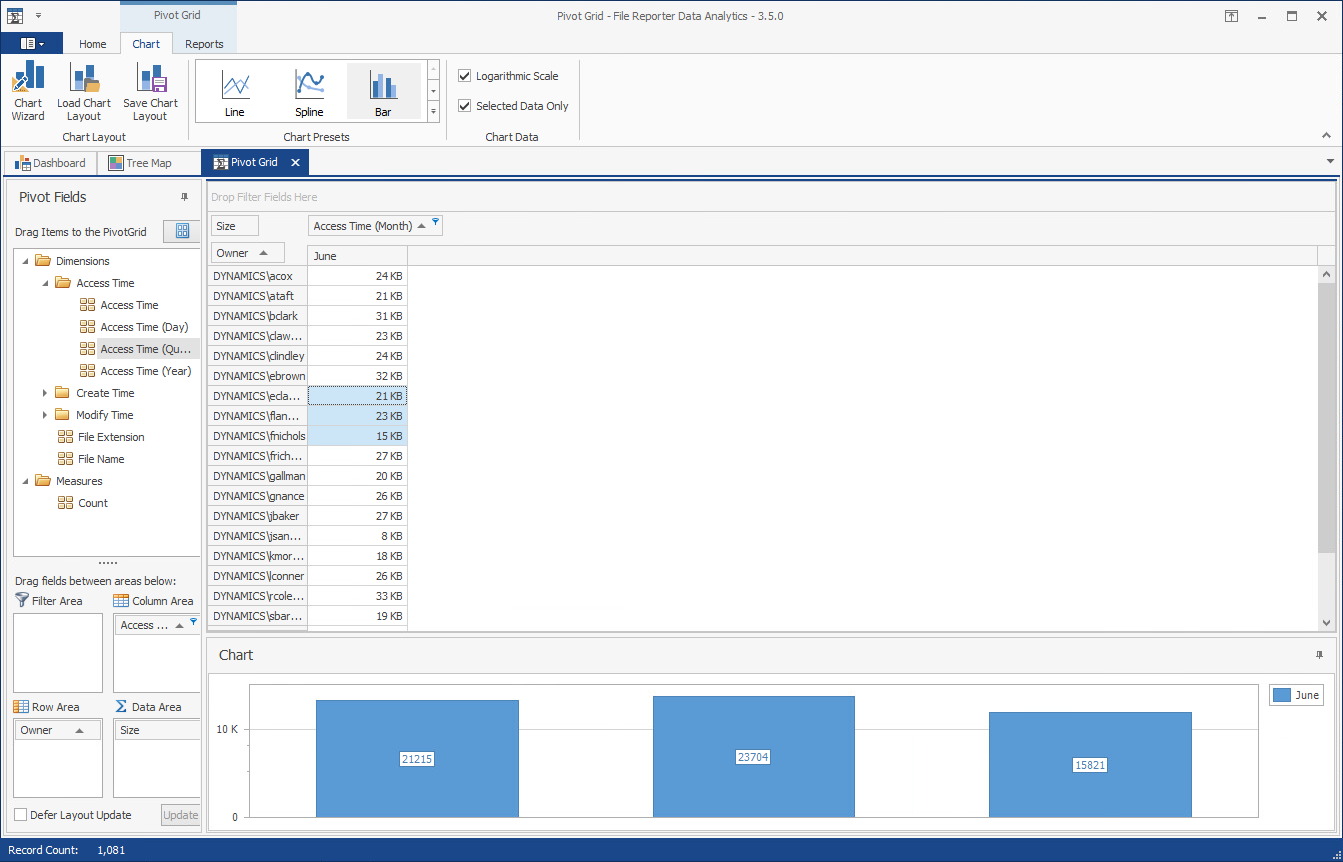Open quick access toolbar customize arrow
Screen dimensions: 1343x862
point(38,16)
